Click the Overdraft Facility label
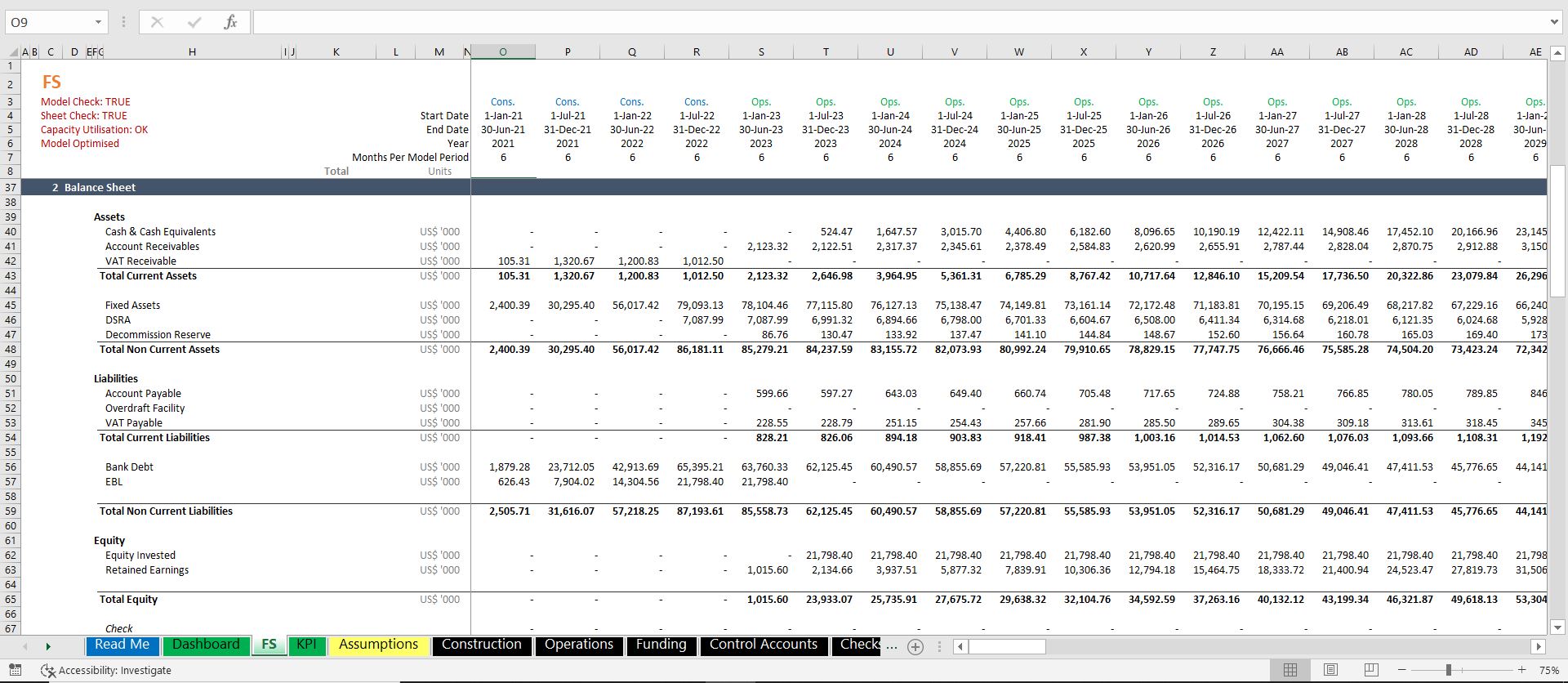 point(145,408)
